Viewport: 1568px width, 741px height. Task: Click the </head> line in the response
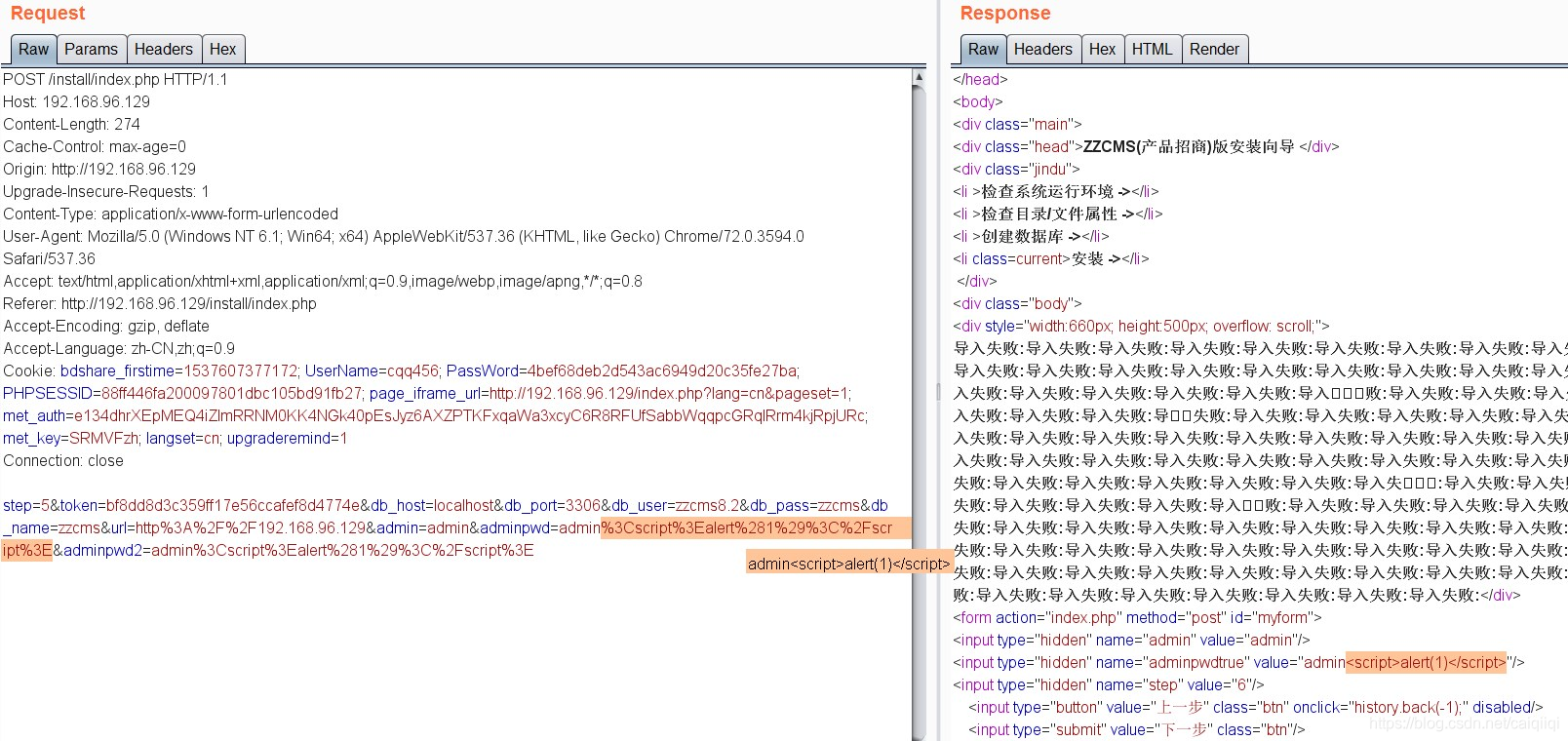980,79
